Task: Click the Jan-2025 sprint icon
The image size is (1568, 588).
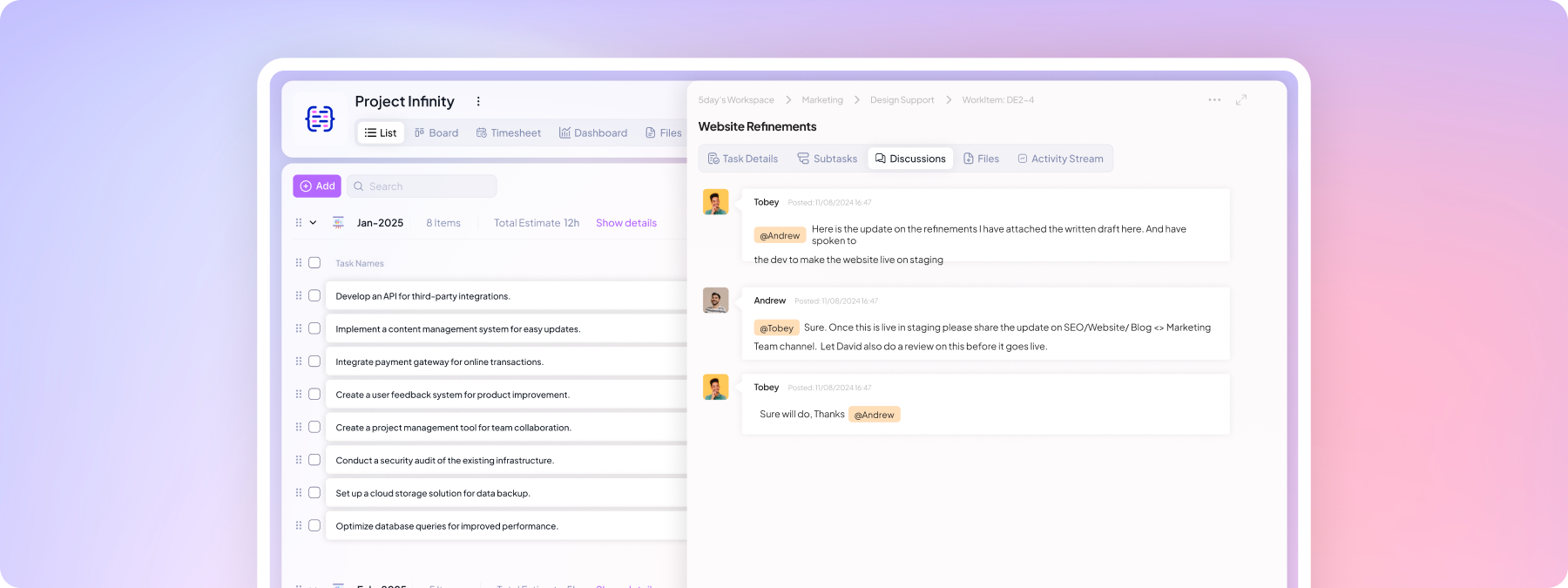Action: 338,223
